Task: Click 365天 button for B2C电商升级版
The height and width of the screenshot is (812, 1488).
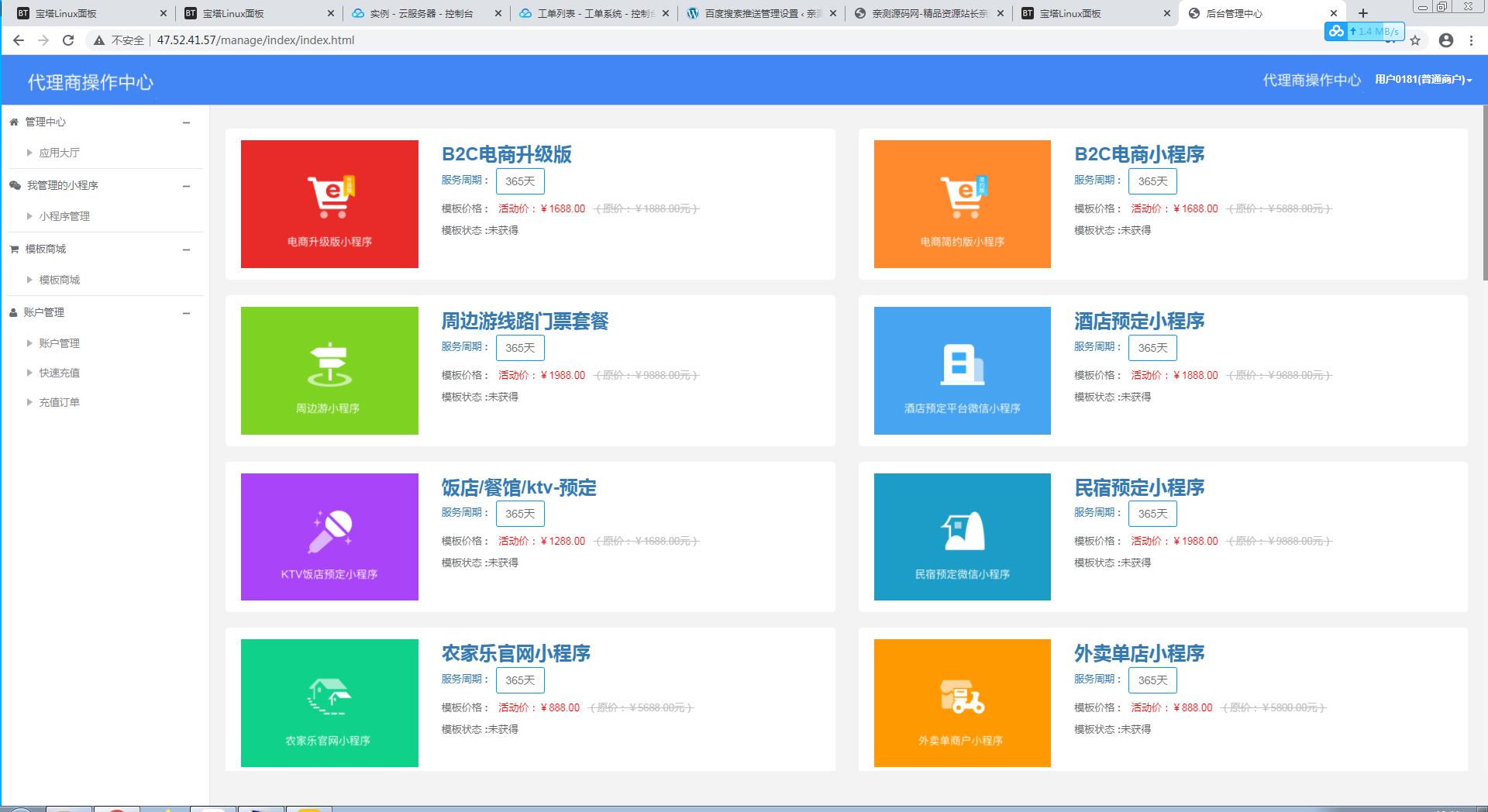Action: tap(520, 181)
